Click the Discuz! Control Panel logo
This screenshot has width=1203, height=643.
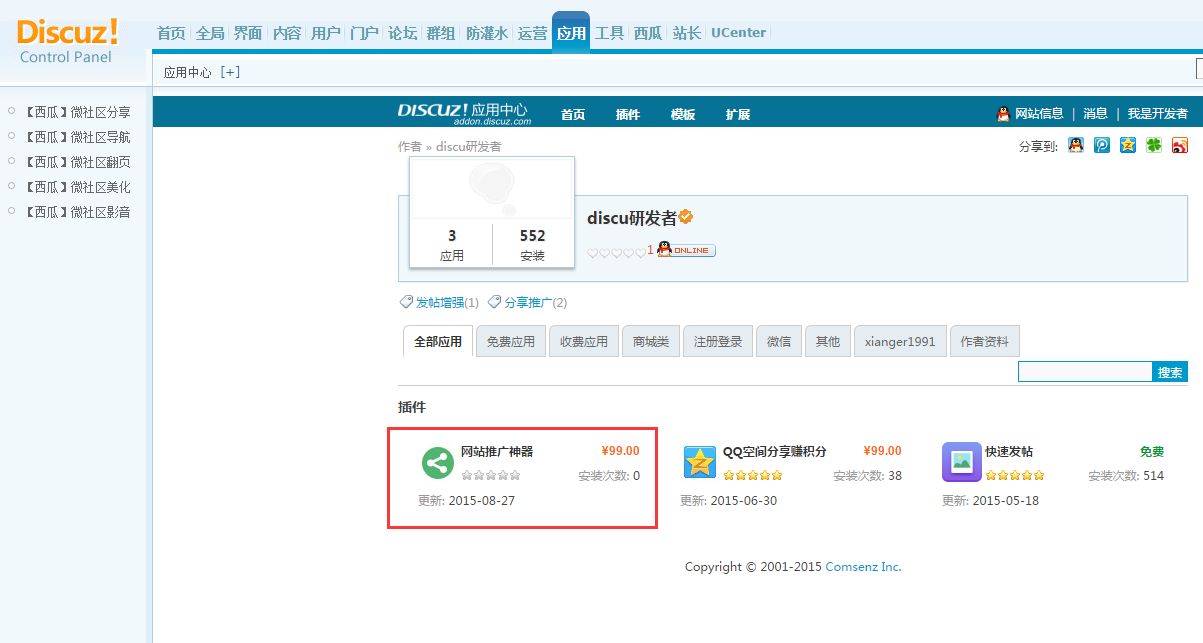(x=67, y=40)
